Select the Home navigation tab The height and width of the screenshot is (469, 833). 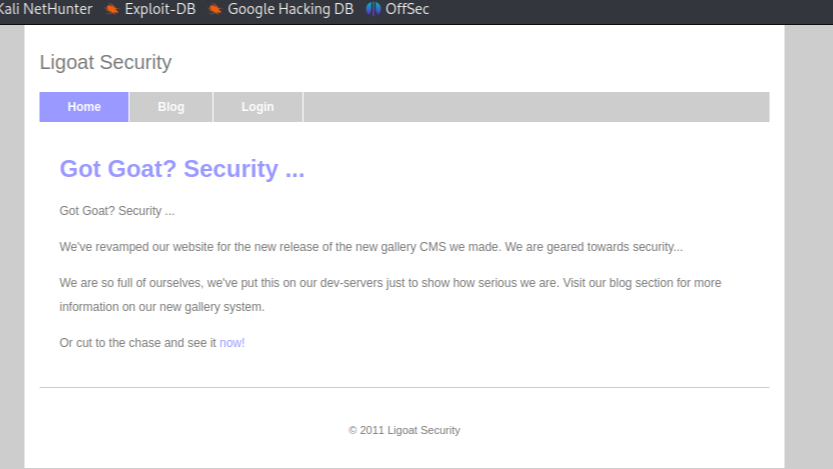point(84,107)
